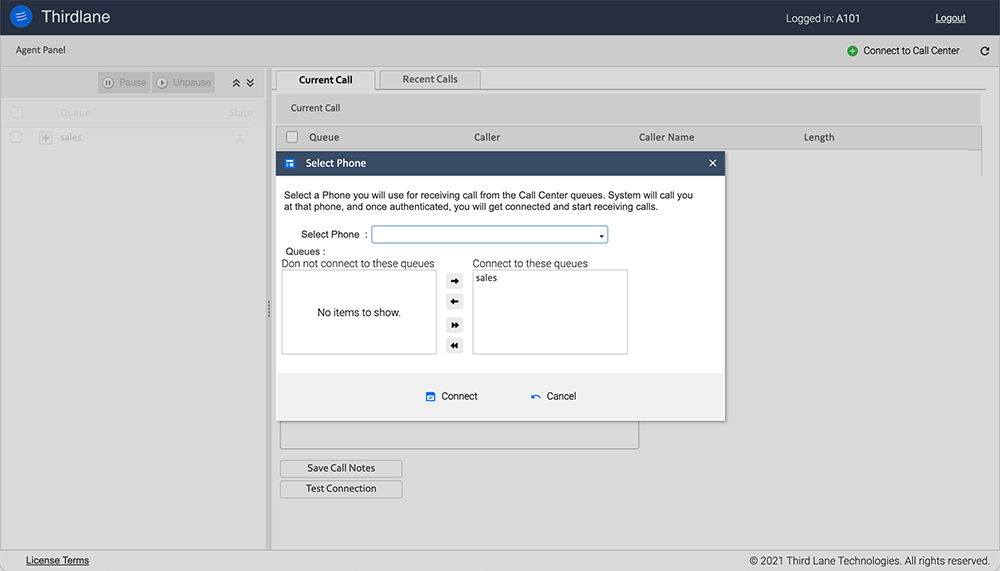Toggle the Queue header checkbox in left panel
1000x571 pixels.
(16, 113)
